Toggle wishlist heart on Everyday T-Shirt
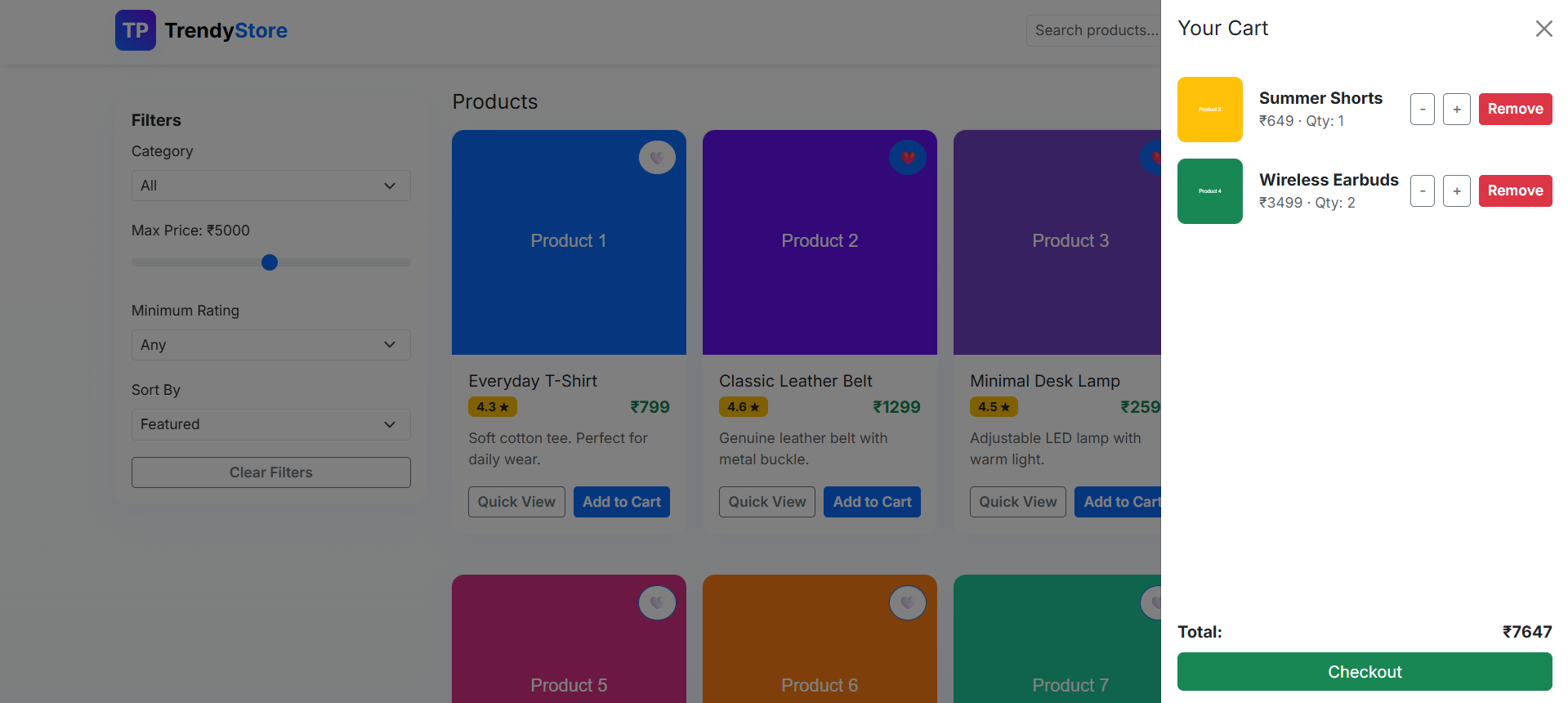Image resolution: width=1568 pixels, height=703 pixels. click(656, 157)
